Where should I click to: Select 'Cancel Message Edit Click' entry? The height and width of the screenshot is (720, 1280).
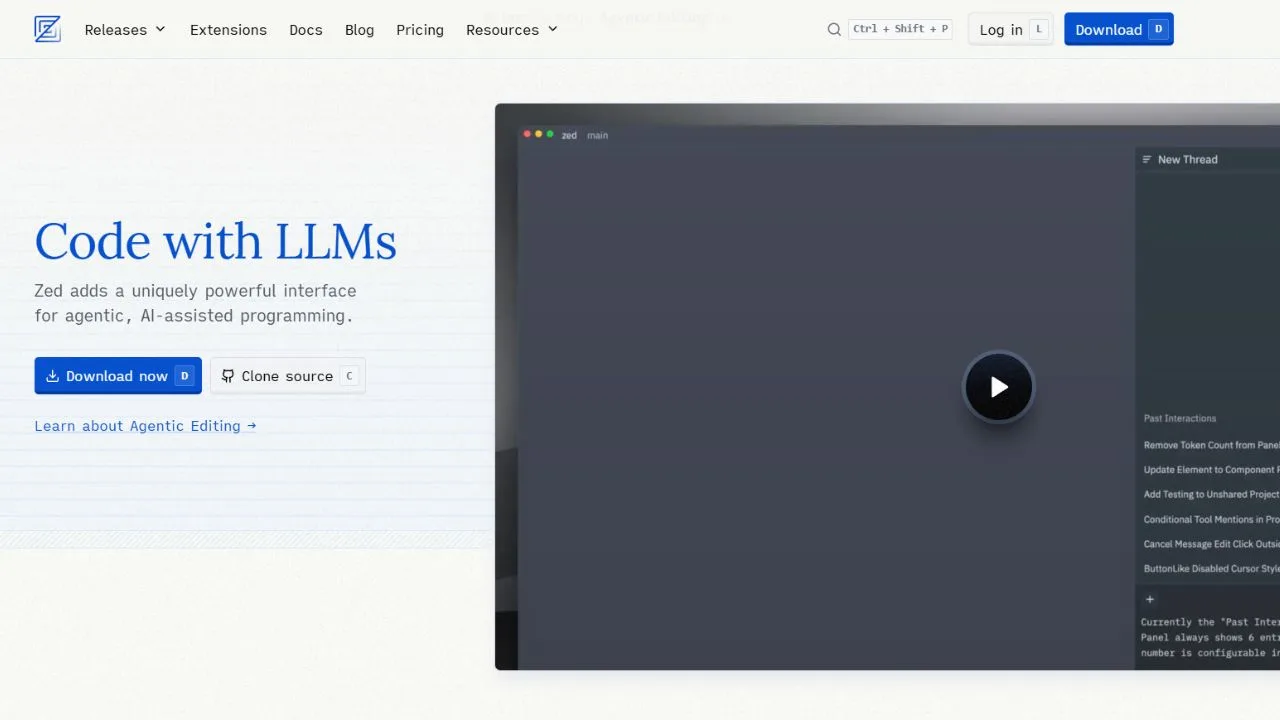pyautogui.click(x=1212, y=544)
